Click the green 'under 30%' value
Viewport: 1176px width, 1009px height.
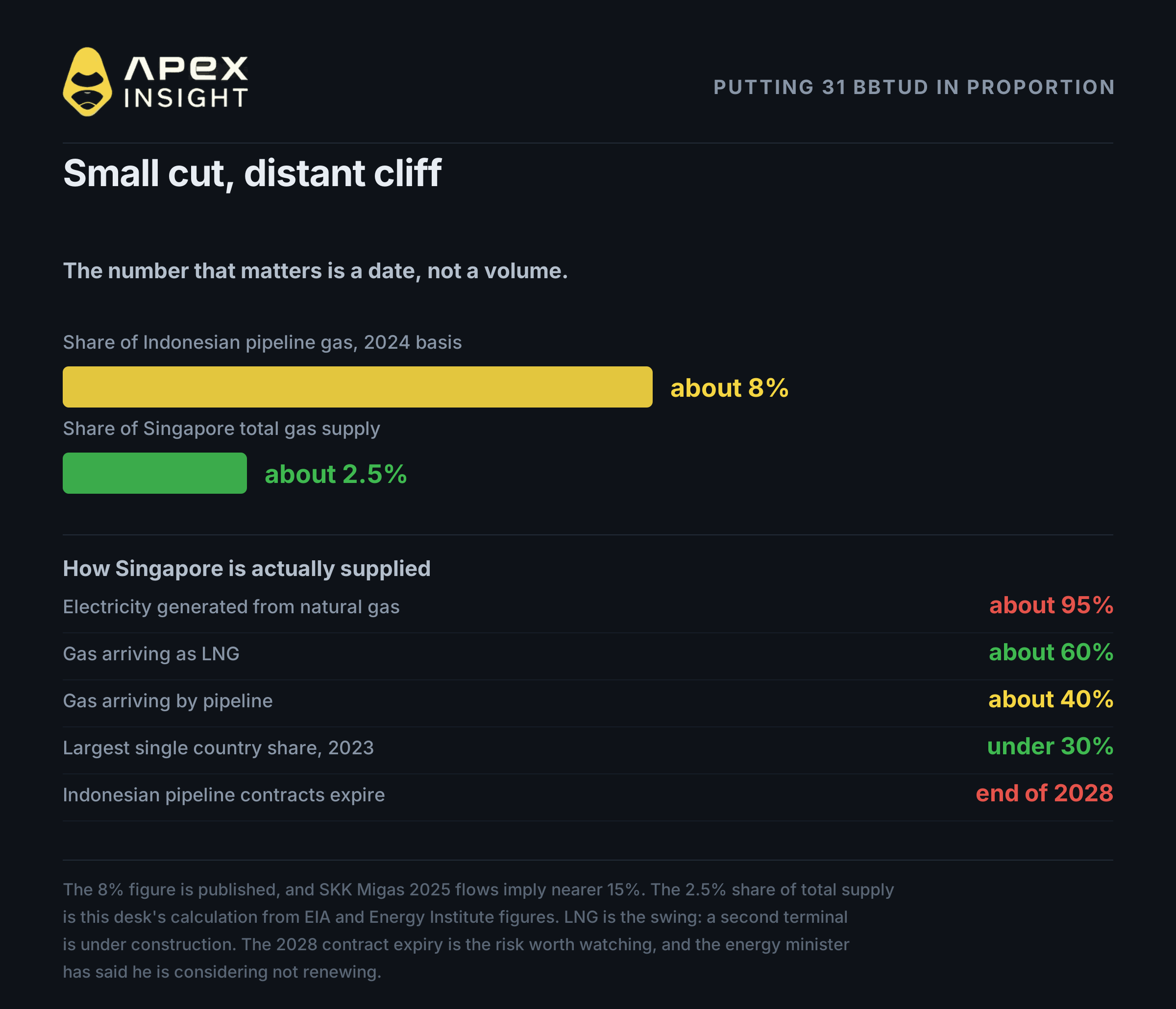1050,747
